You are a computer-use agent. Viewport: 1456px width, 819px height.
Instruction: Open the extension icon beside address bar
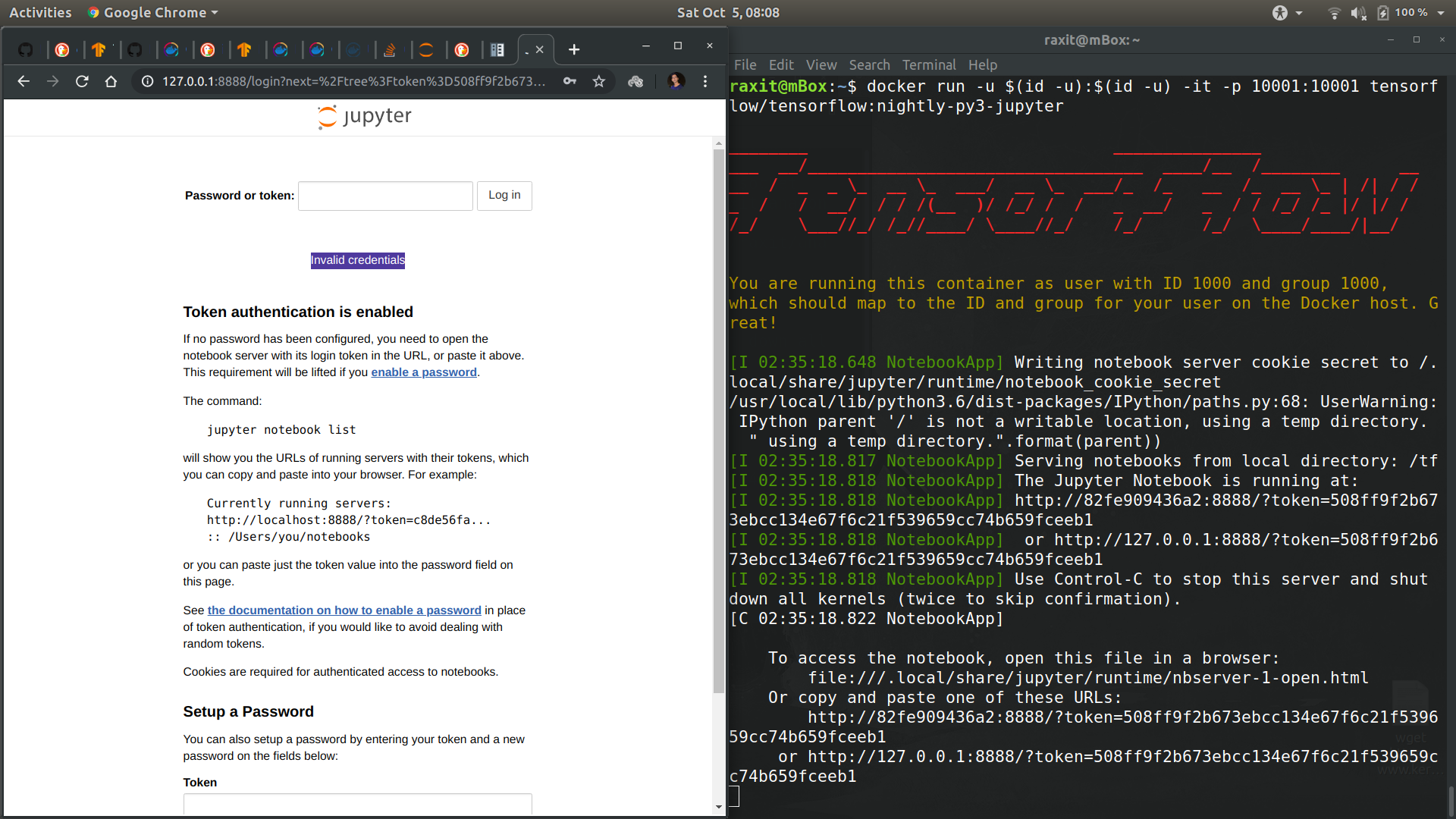[x=635, y=81]
